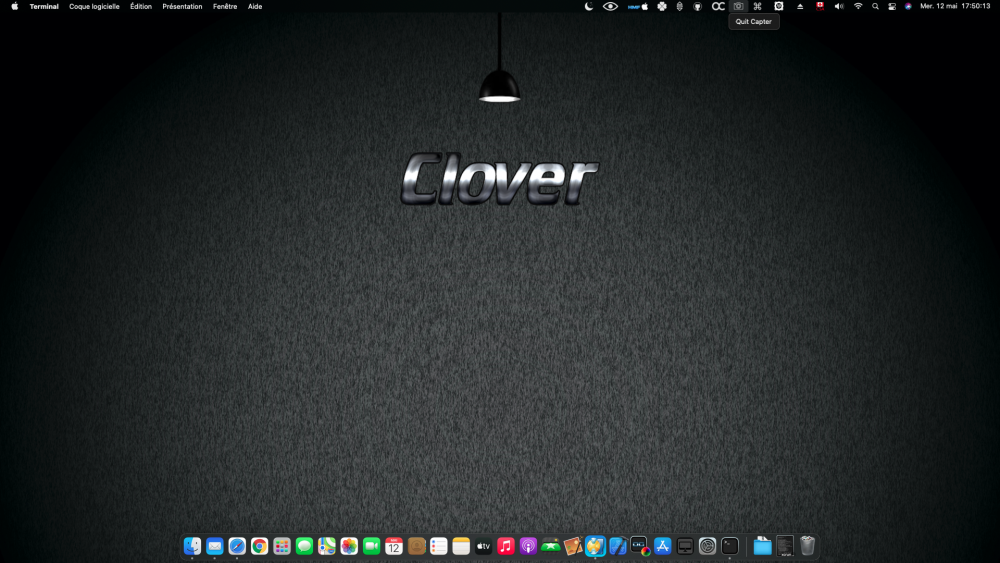Open Messages green bubble icon
This screenshot has width=1000, height=563.
(x=304, y=546)
